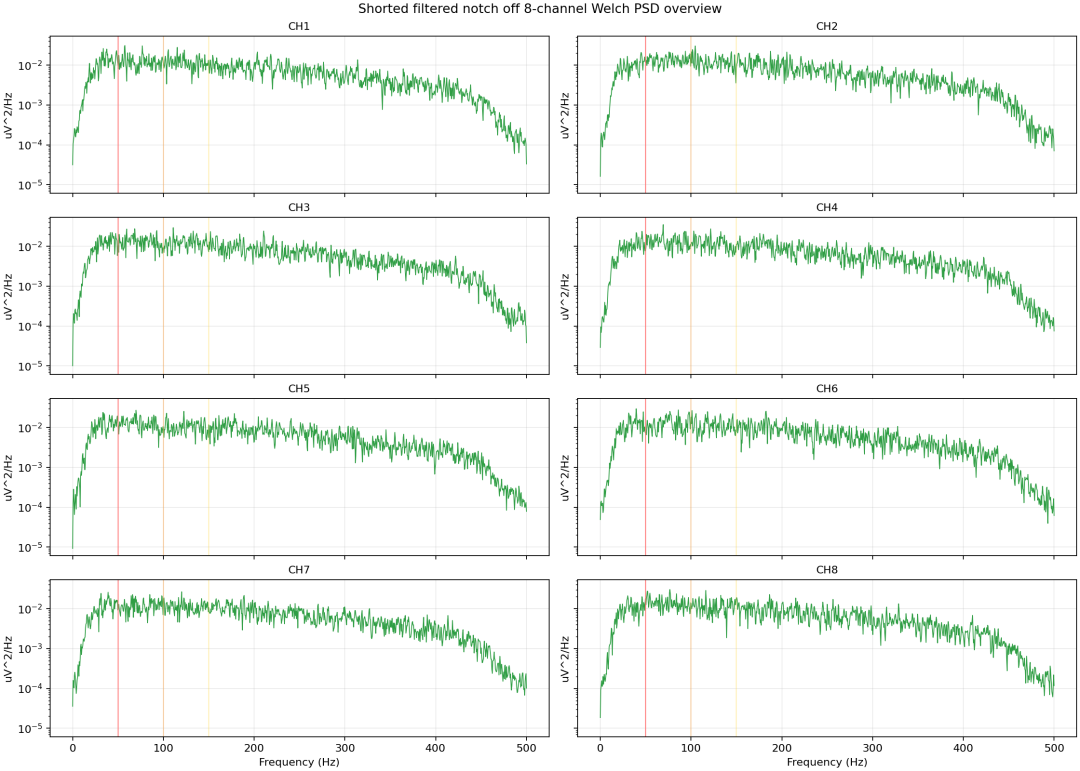Pick the 10^-3 y-axis tick of CH7
The image size is (1080, 771).
click(x=32, y=648)
